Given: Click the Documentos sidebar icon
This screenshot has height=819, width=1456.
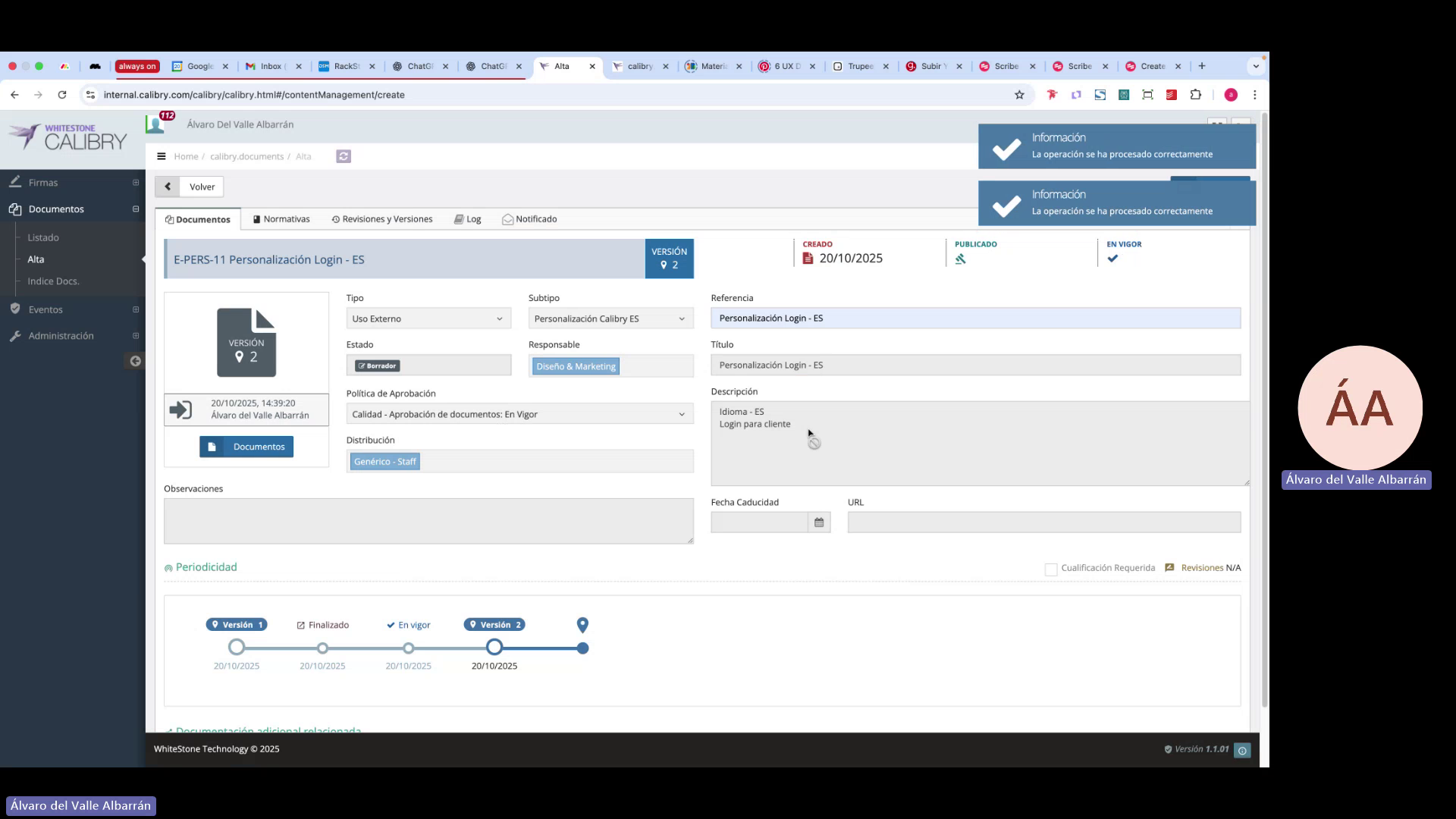Looking at the screenshot, I should point(14,209).
